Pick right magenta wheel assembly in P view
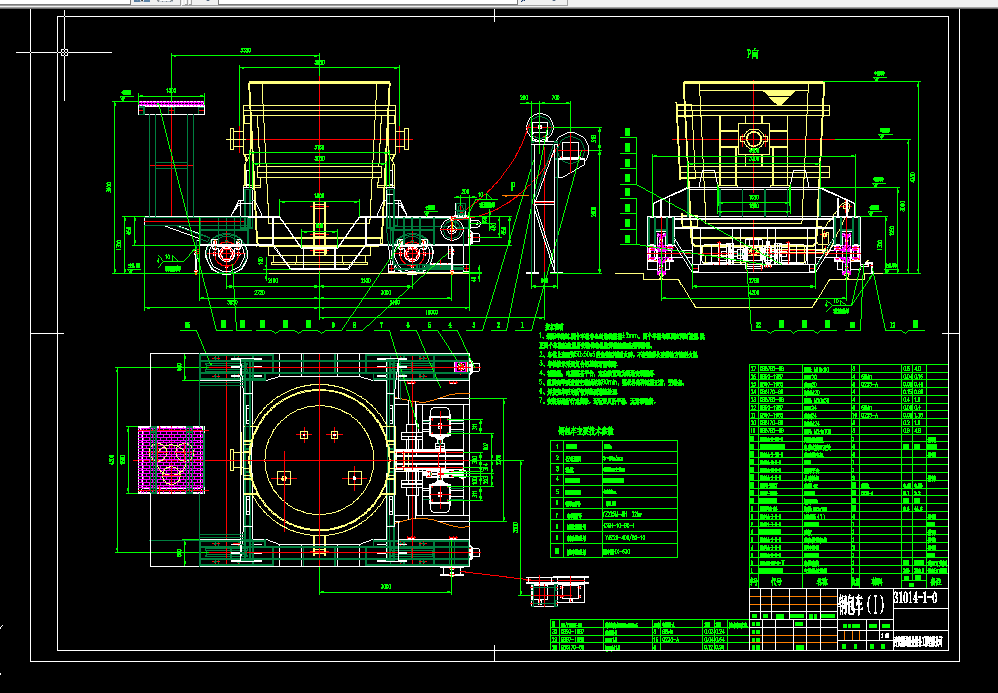The image size is (998, 693). tap(847, 253)
